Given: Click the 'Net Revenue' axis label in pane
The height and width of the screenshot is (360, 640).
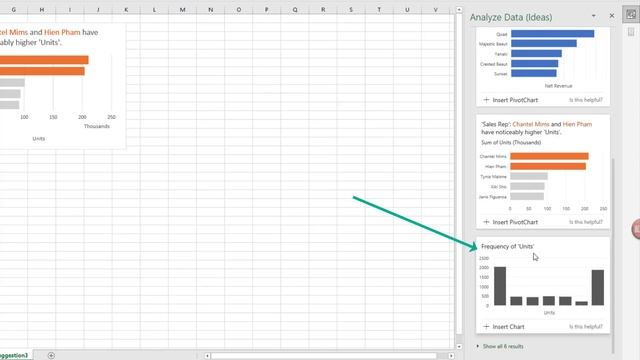Looking at the screenshot, I should (558, 86).
